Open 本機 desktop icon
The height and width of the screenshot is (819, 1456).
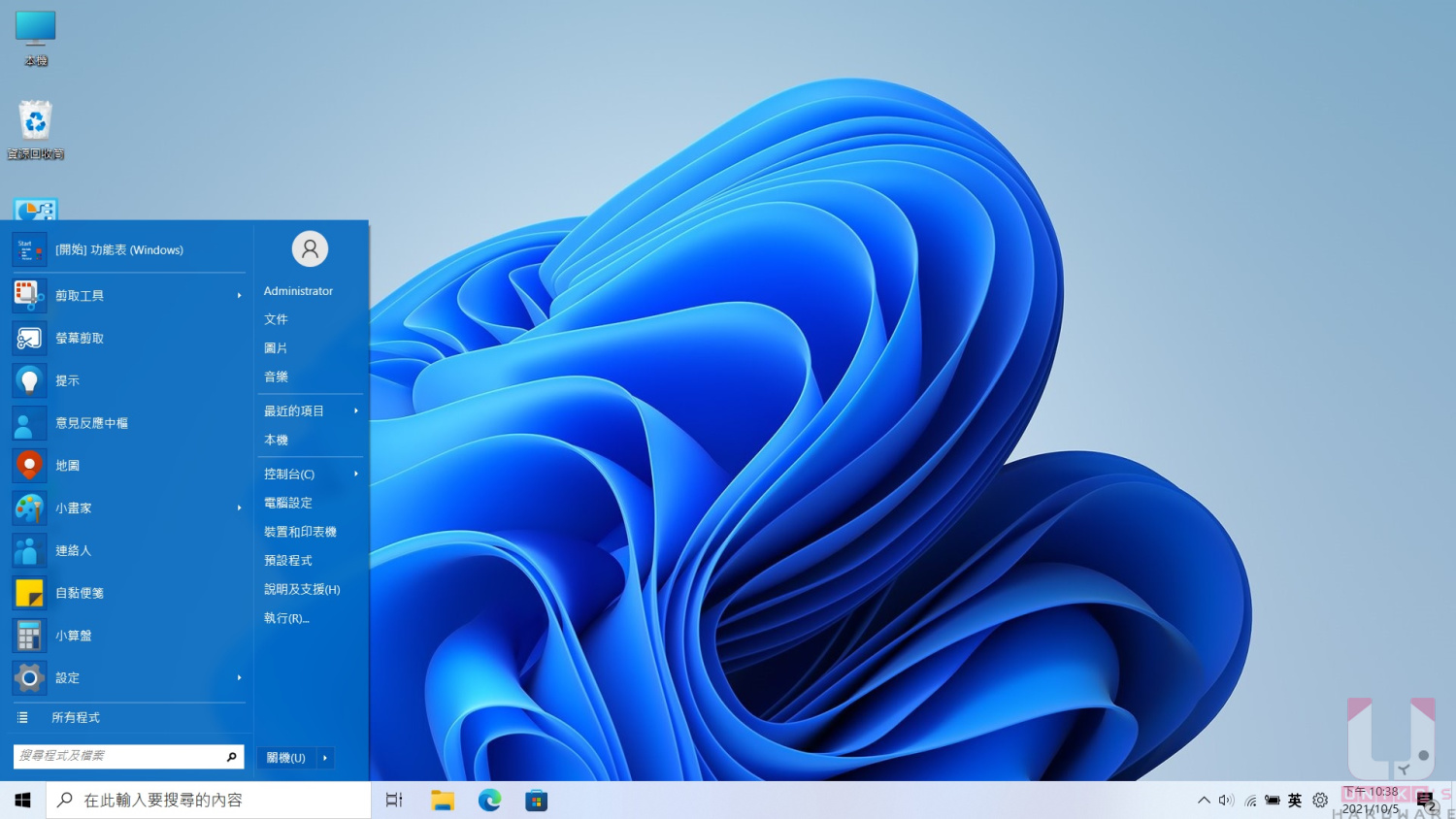tap(36, 39)
